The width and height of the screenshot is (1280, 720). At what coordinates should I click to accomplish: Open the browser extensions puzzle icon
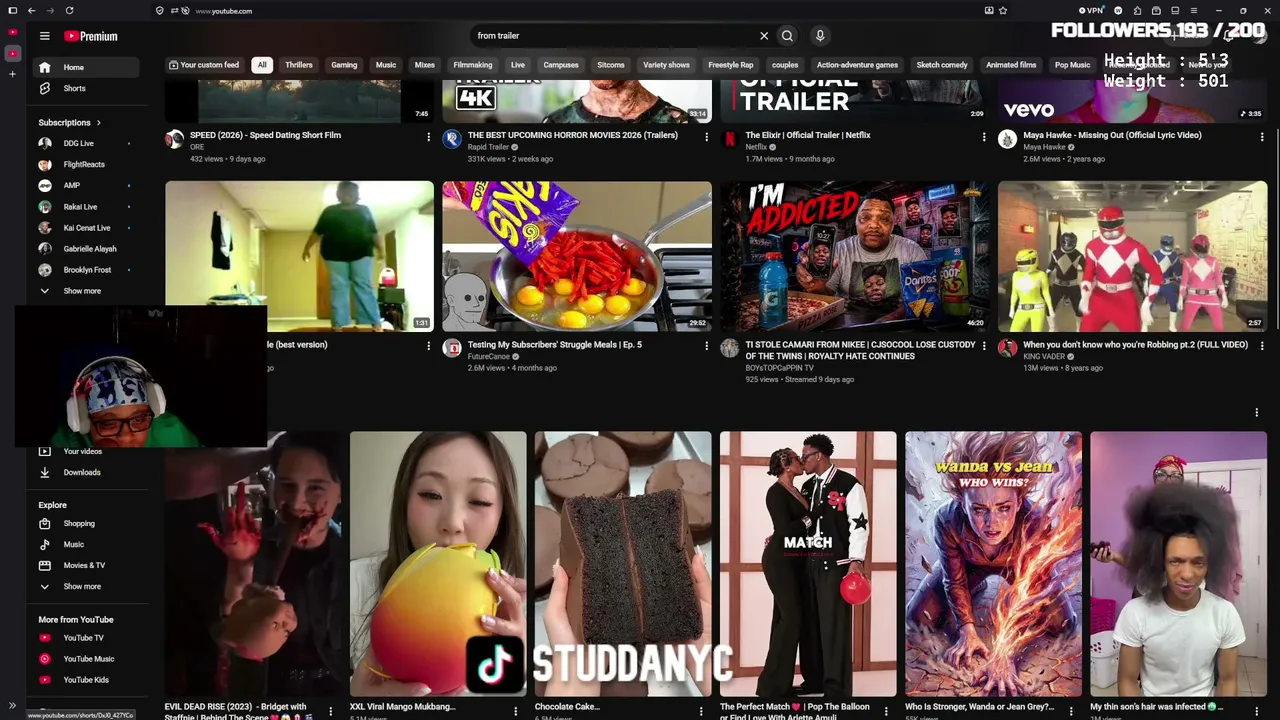(1137, 11)
